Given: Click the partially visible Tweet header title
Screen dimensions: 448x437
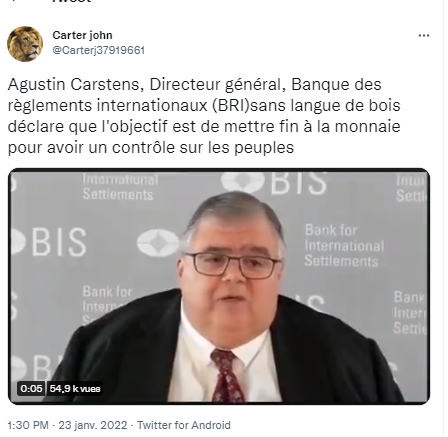Looking at the screenshot, I should pos(72,2).
